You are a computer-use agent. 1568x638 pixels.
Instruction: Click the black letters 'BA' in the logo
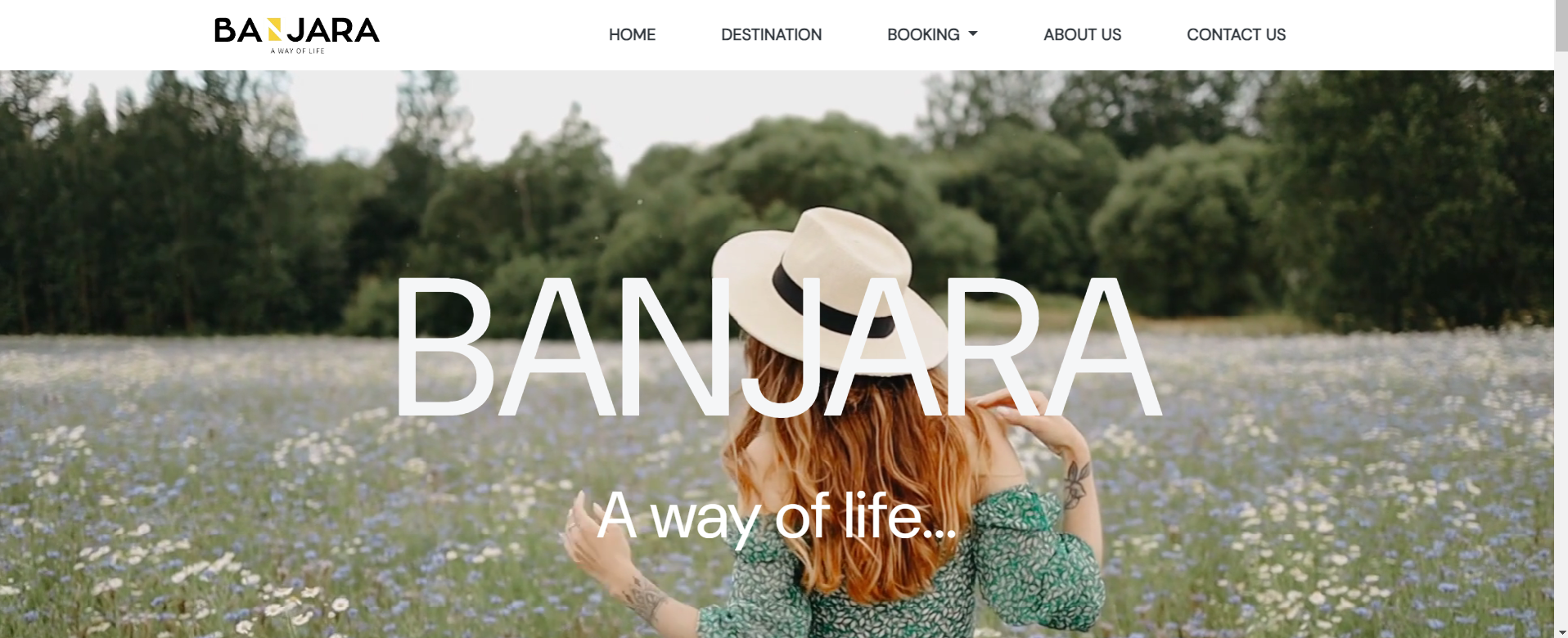[x=238, y=30]
